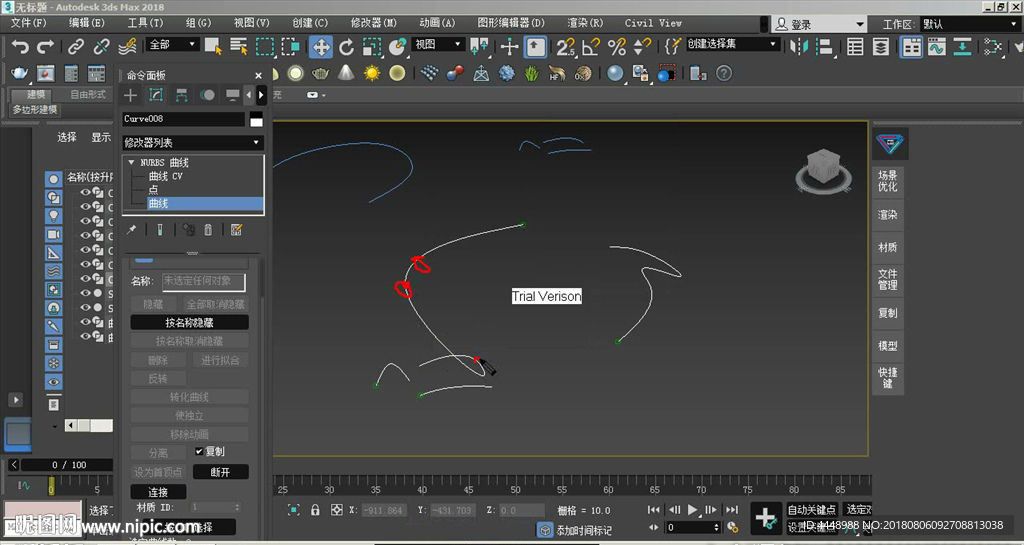
Task: Click the teapot Render Setup icon
Action: (20, 73)
